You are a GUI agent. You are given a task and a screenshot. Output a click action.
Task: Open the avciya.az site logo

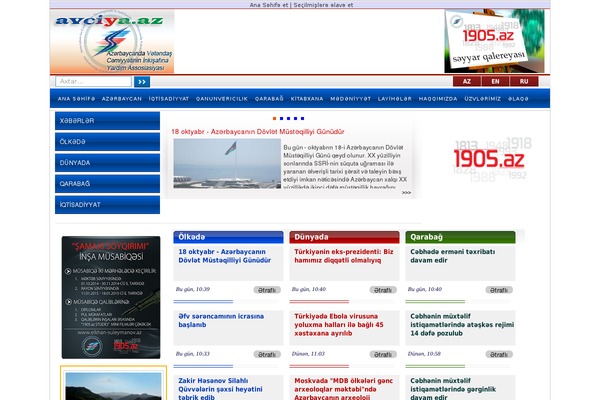point(112,42)
